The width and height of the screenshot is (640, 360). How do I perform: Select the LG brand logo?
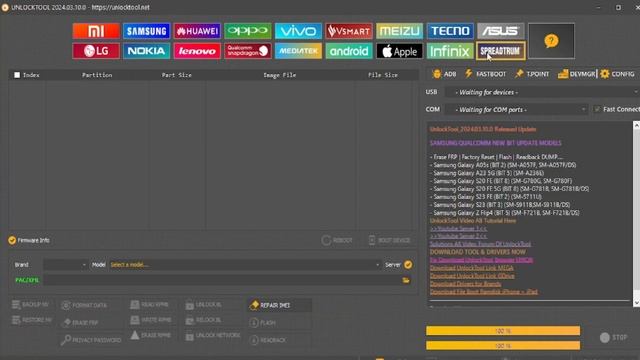pyautogui.click(x=96, y=51)
